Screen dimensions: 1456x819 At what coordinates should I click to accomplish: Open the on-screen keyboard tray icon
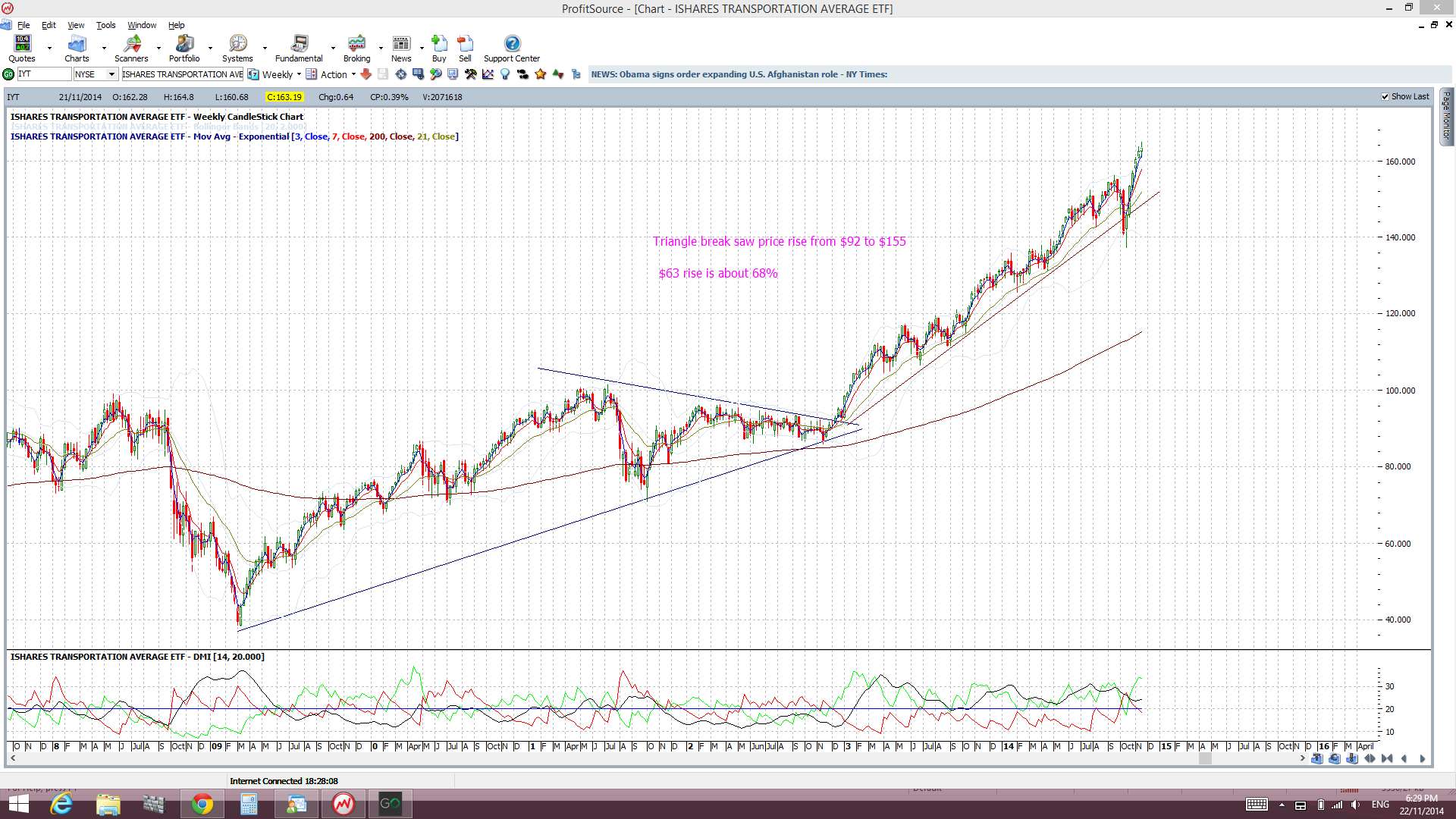pos(1257,805)
